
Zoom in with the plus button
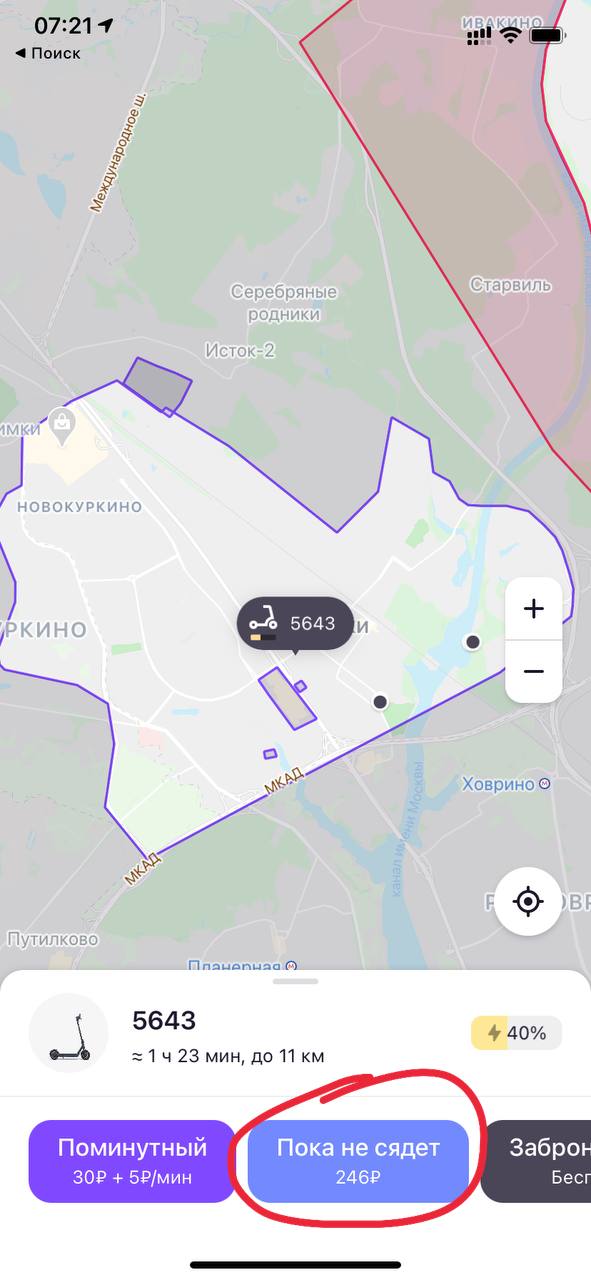pos(533,609)
